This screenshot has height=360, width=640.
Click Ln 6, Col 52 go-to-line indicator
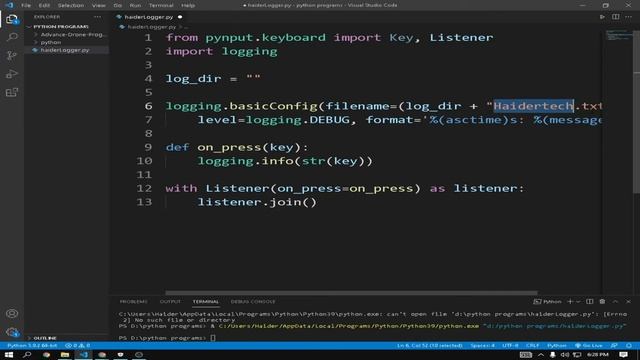pyautogui.click(x=429, y=345)
